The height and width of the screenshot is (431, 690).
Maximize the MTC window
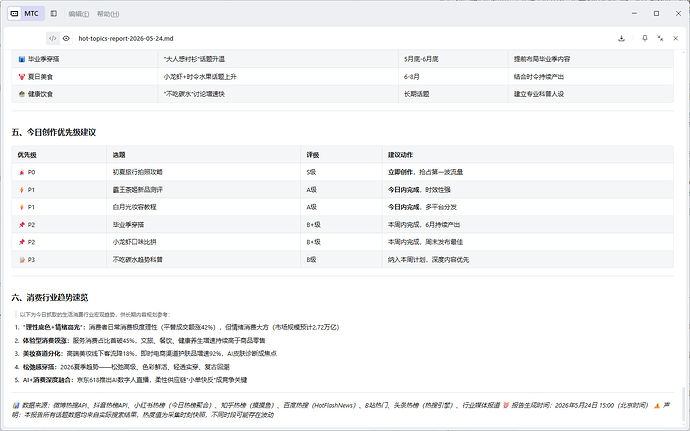(x=656, y=14)
